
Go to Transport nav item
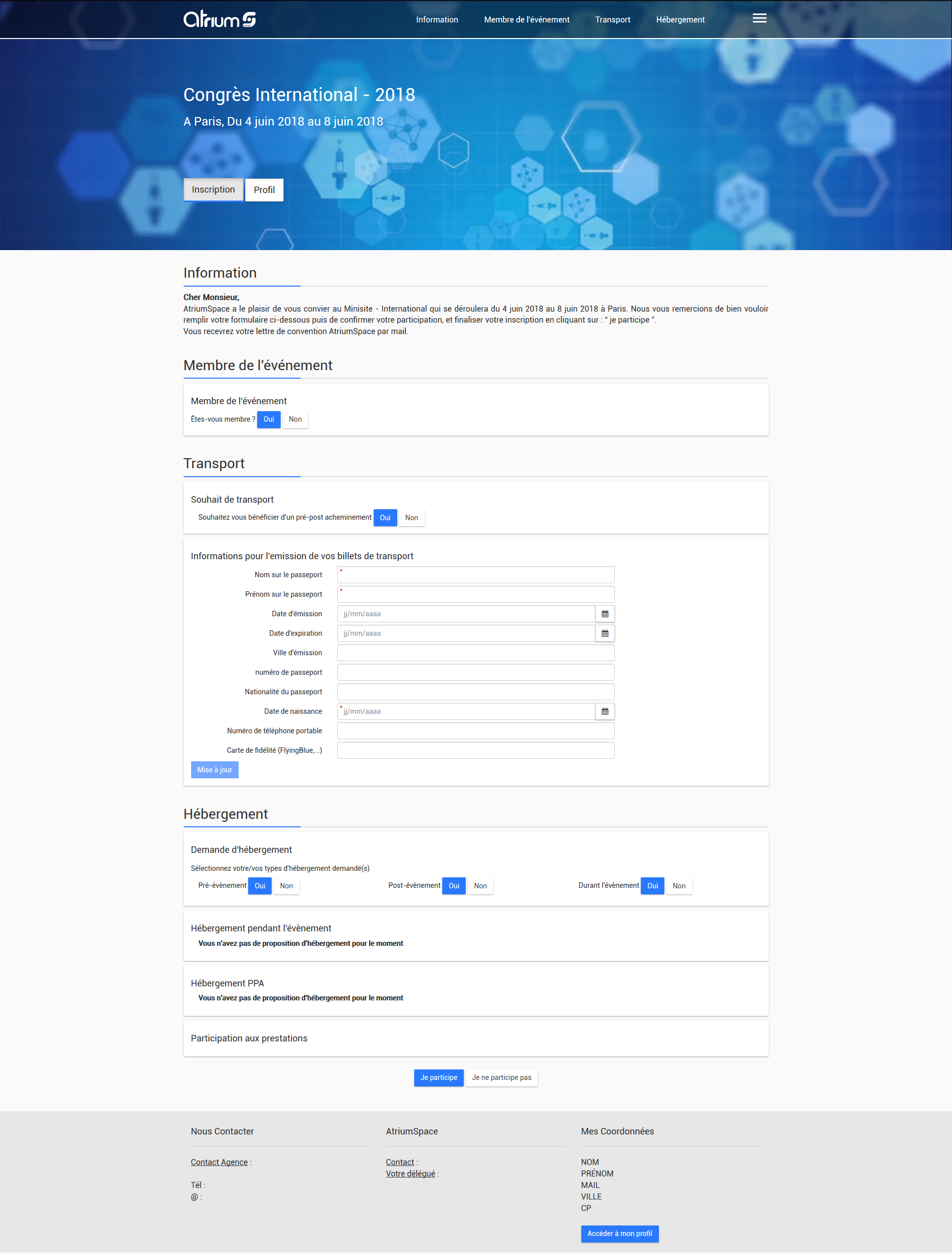[612, 20]
